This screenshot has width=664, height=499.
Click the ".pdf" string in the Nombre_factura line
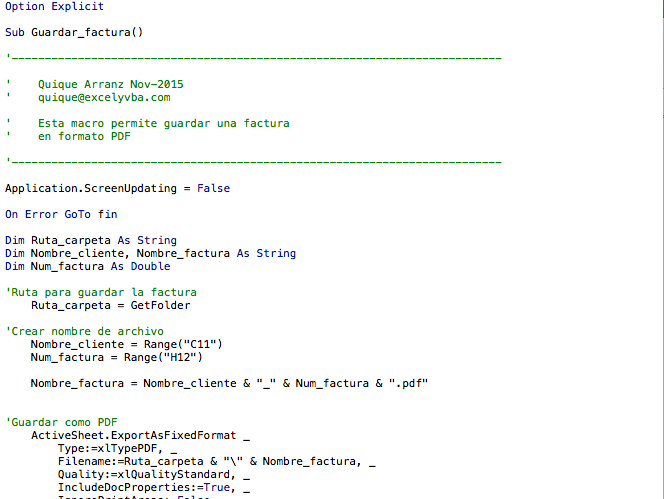point(409,383)
